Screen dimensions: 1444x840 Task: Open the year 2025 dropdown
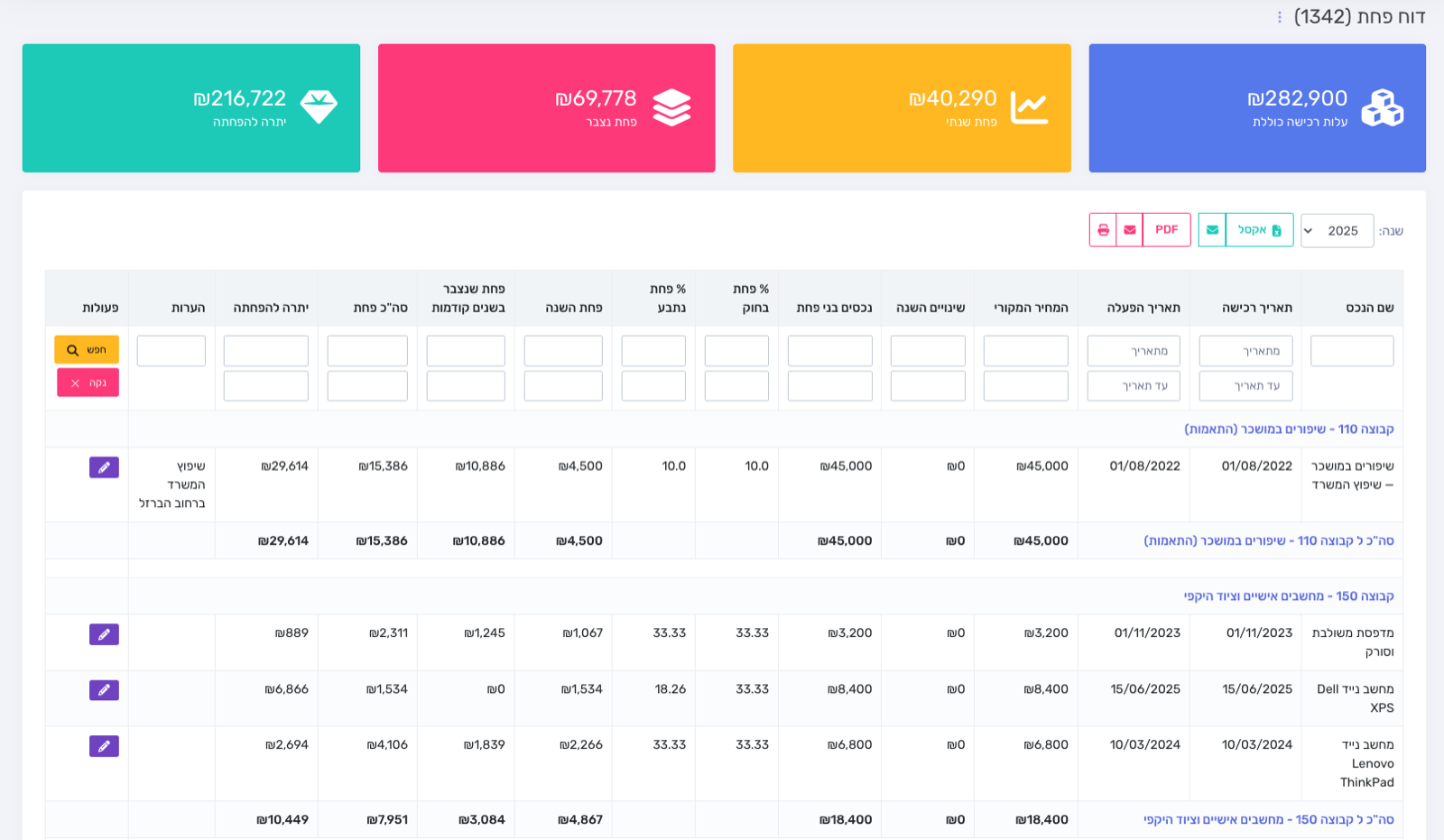point(1338,231)
